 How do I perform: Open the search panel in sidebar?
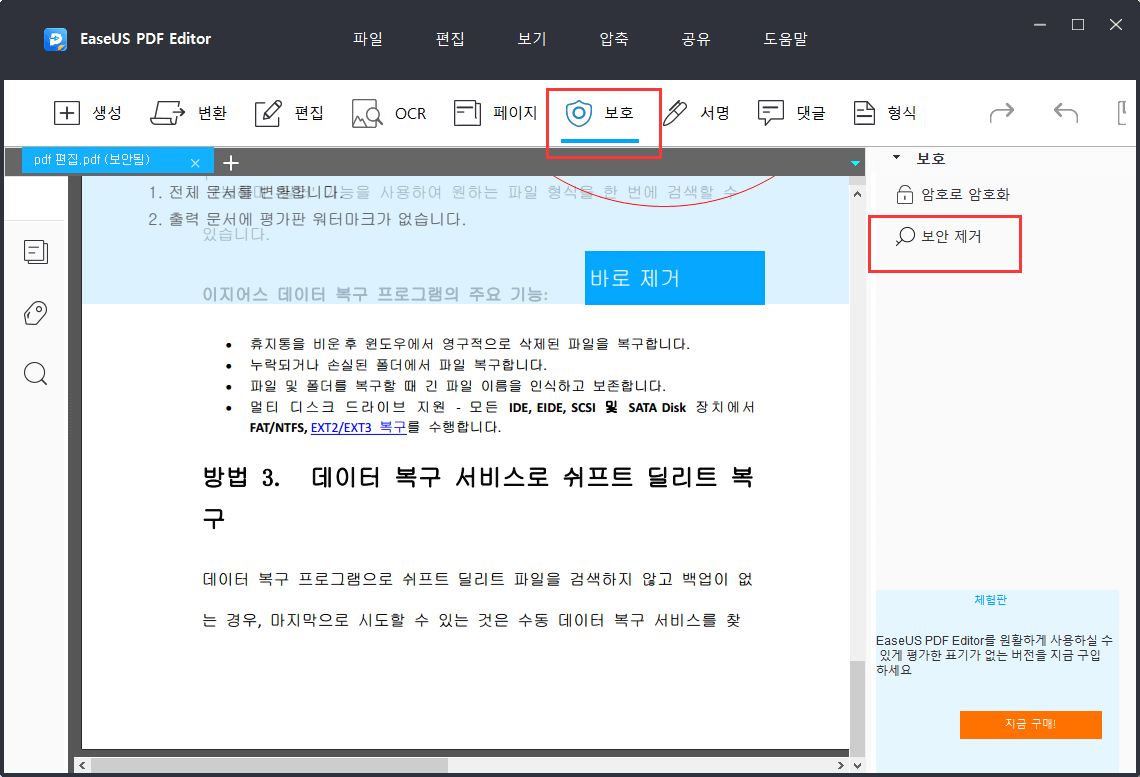coord(36,374)
